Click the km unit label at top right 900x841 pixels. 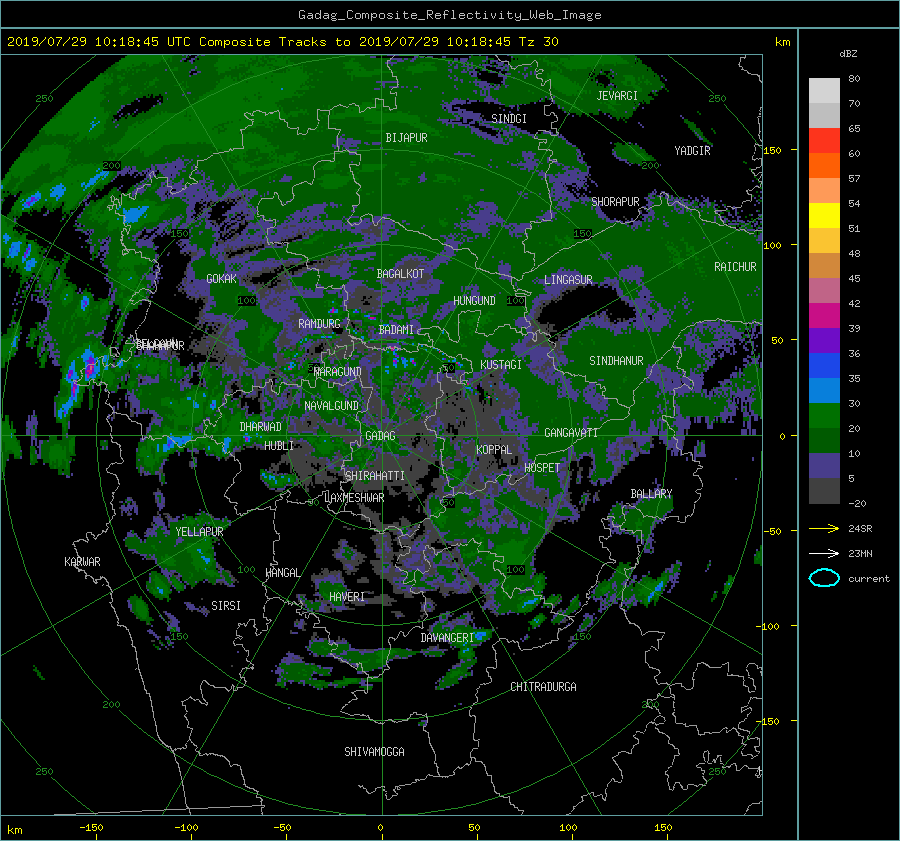click(782, 42)
